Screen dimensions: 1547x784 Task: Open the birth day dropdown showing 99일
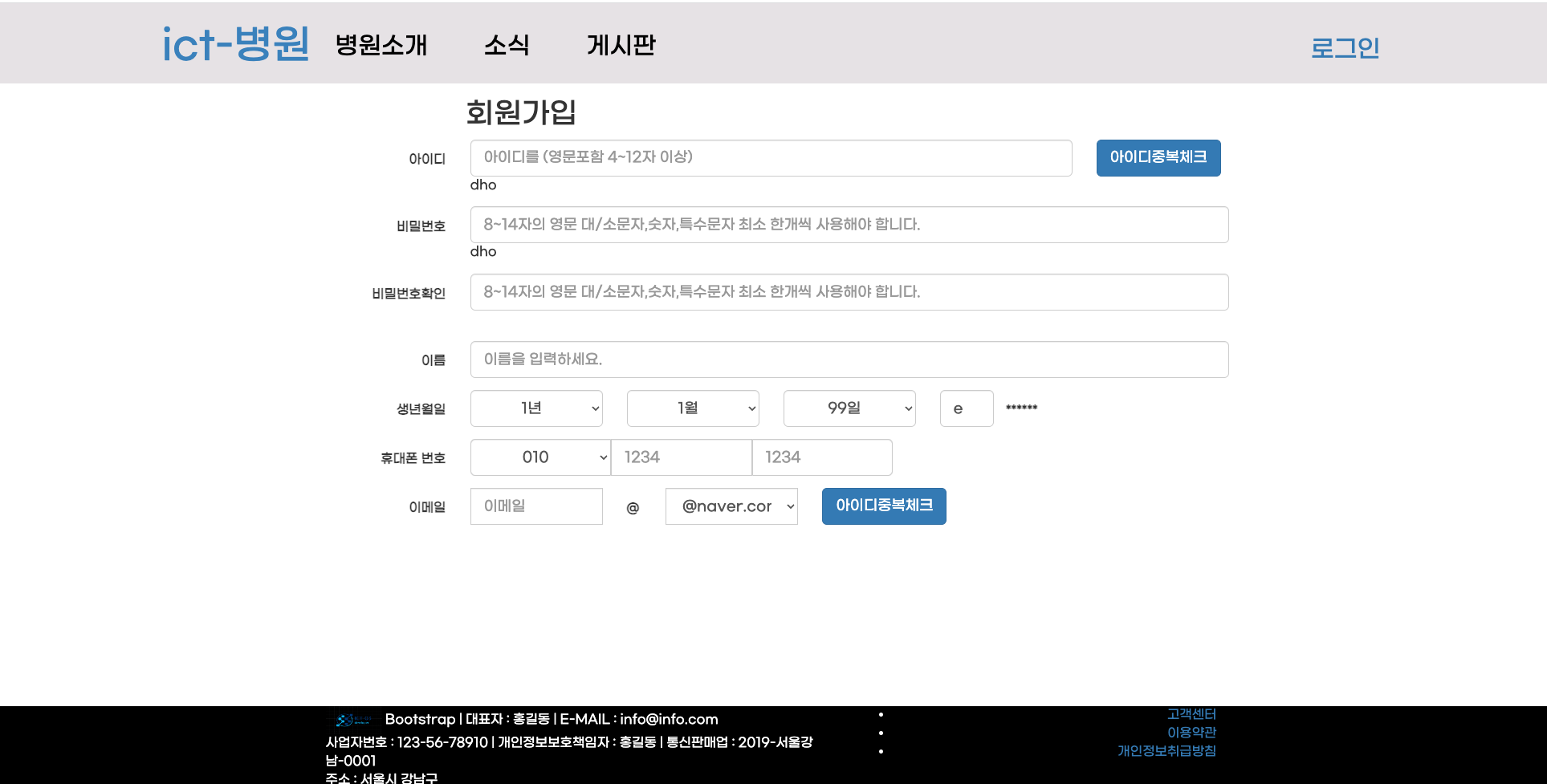849,408
